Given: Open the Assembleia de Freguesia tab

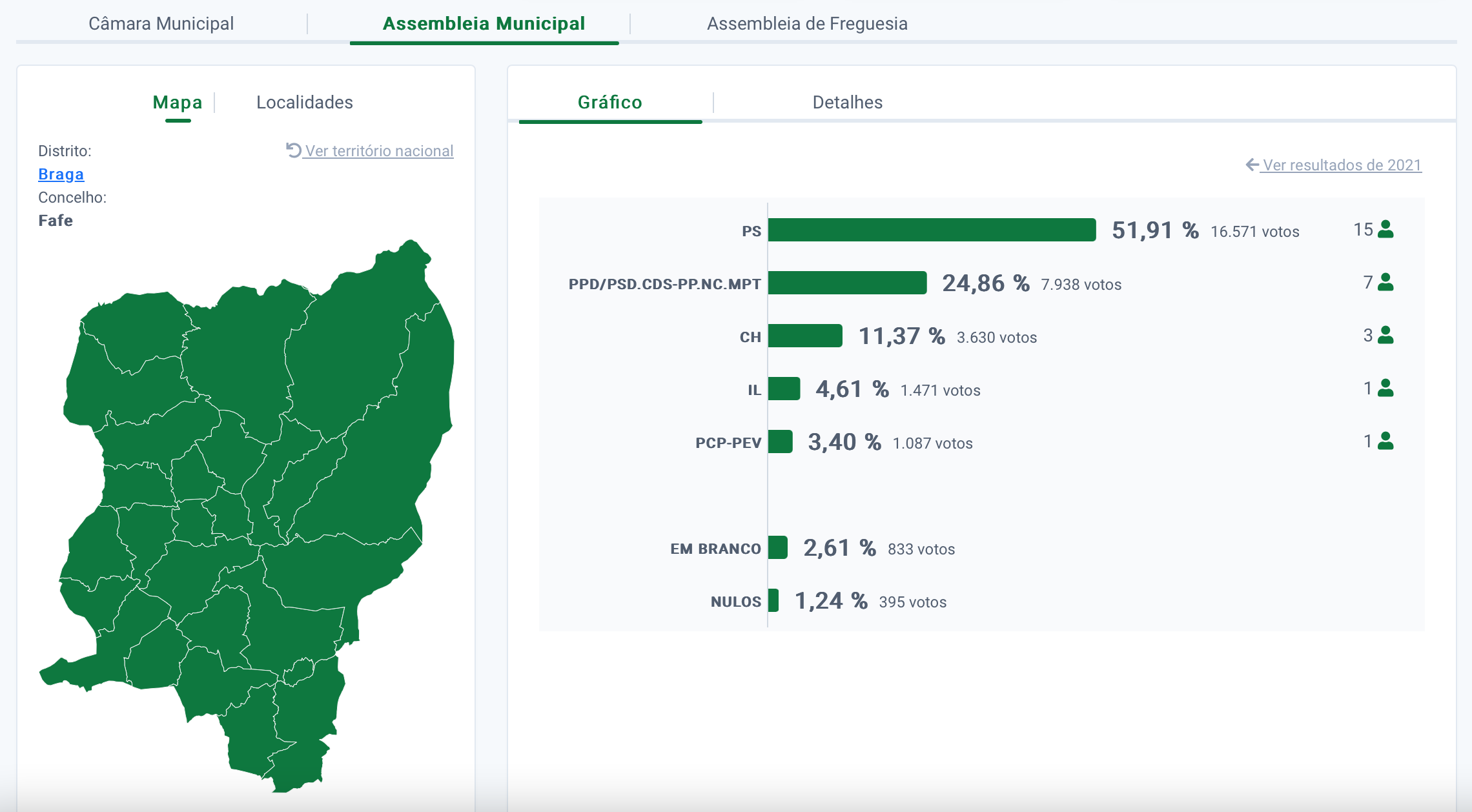Looking at the screenshot, I should 806,24.
